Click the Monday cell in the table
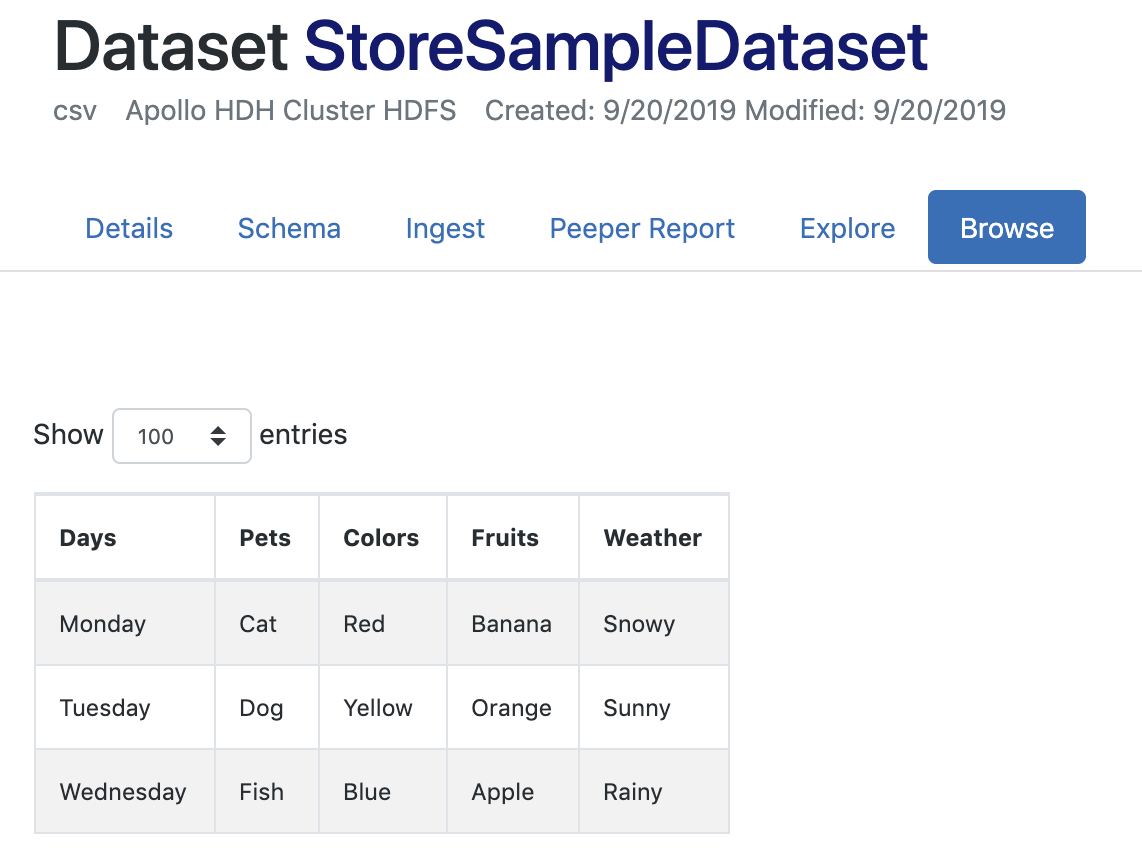This screenshot has height=848, width=1142. pyautogui.click(x=102, y=623)
